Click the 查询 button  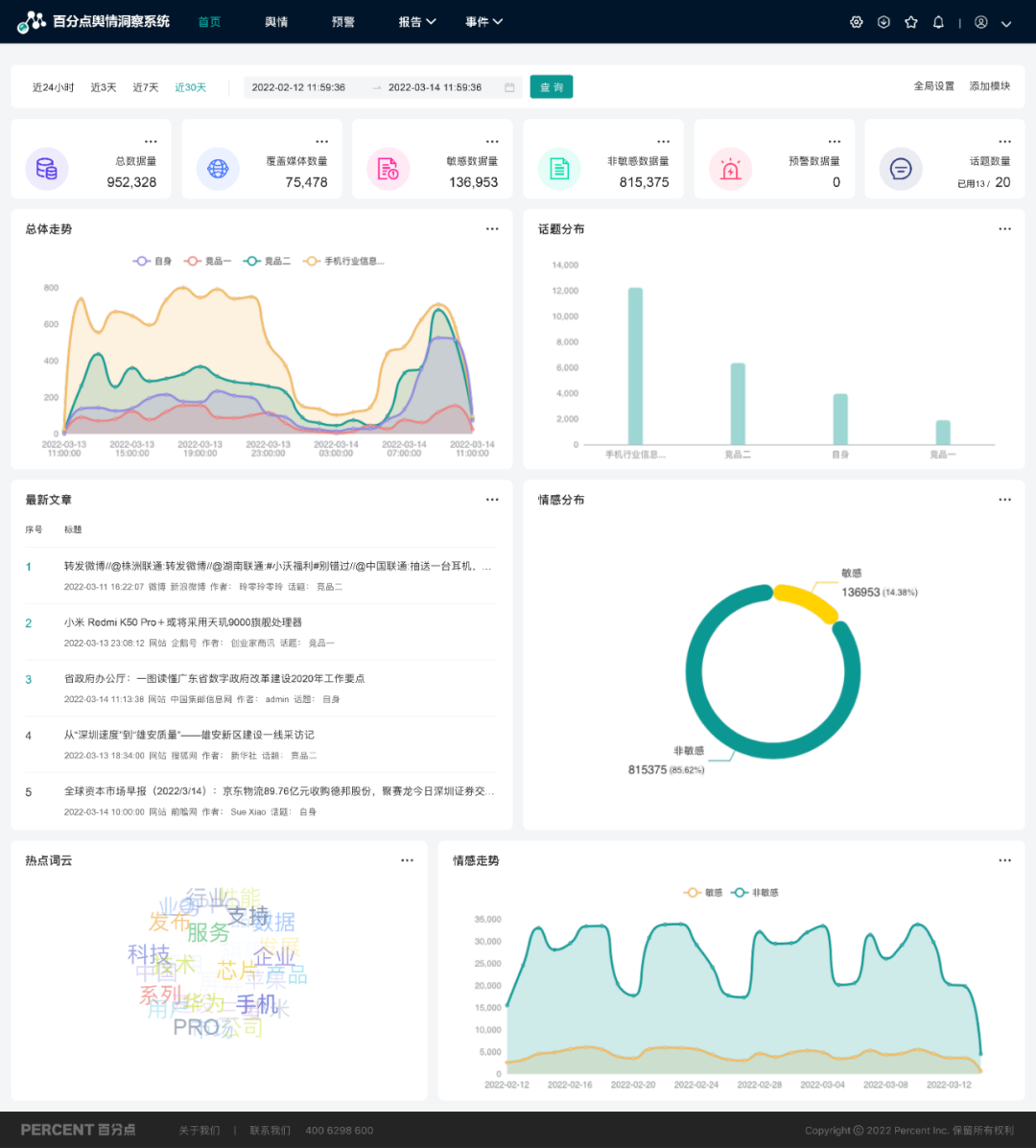pyautogui.click(x=551, y=87)
